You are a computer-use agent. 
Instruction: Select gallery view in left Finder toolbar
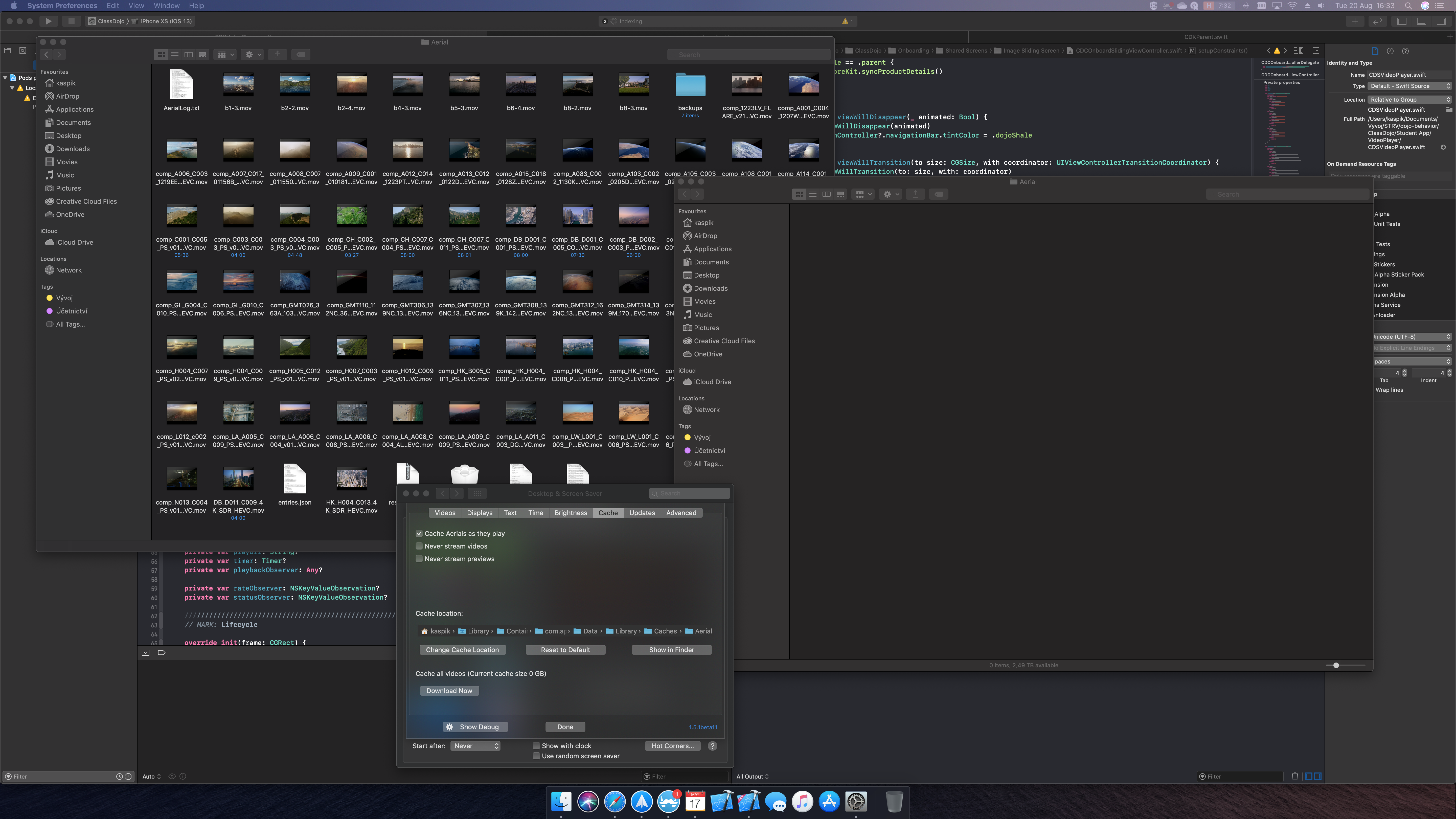[x=202, y=55]
